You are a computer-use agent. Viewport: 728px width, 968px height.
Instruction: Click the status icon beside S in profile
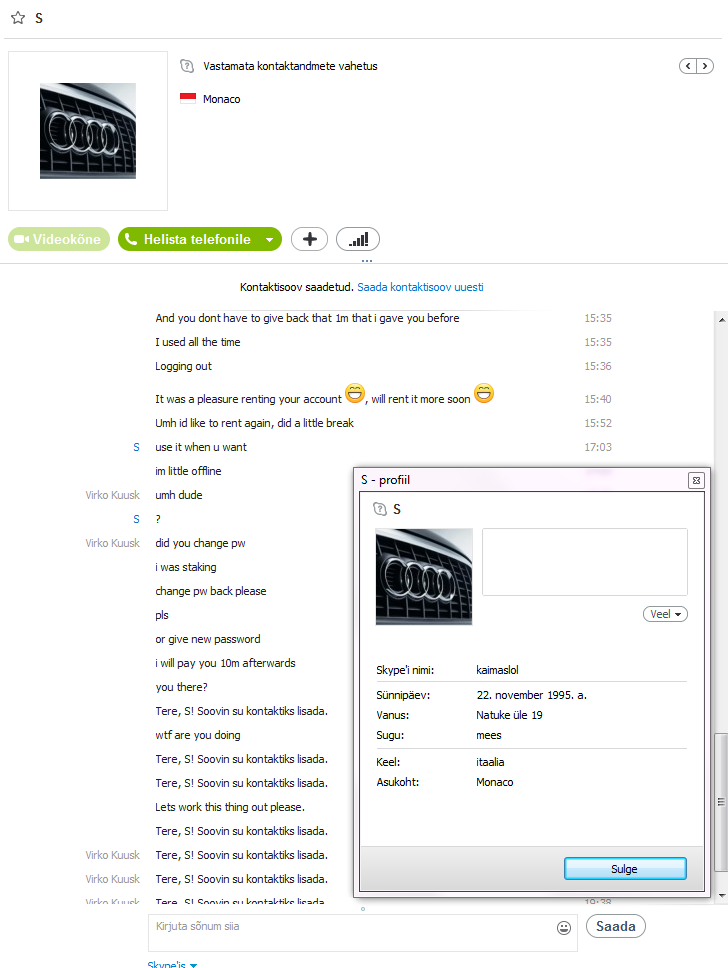coord(380,509)
